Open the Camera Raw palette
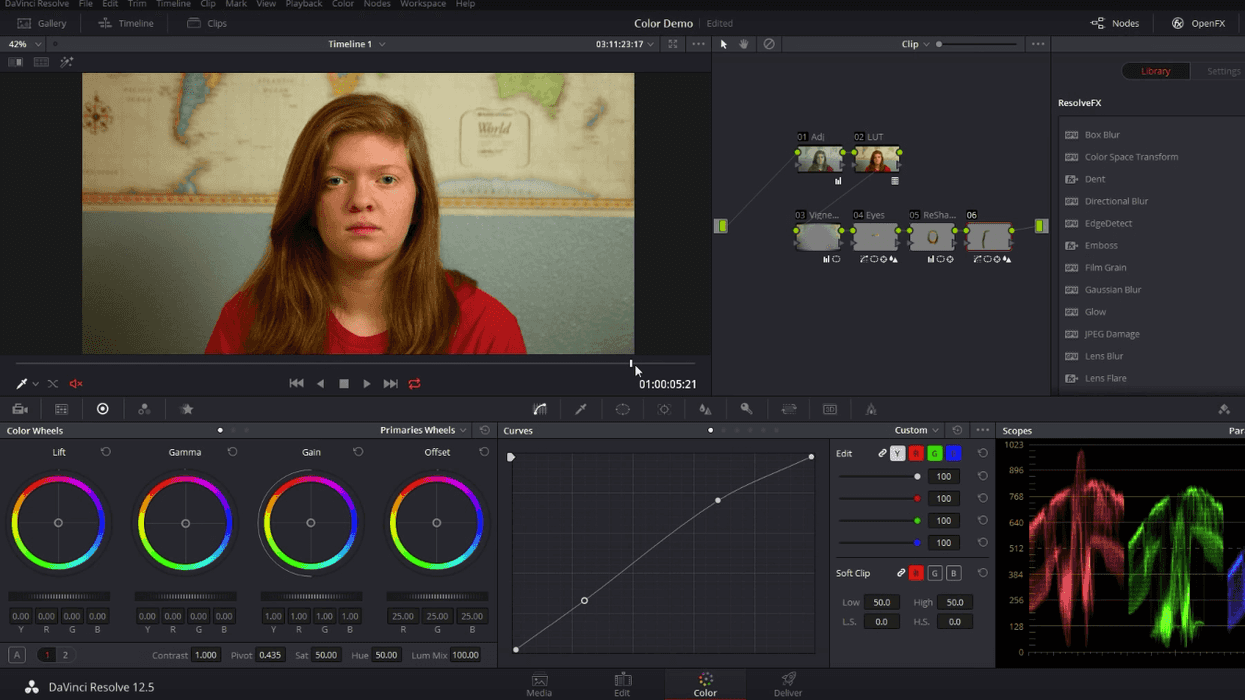 (x=20, y=409)
